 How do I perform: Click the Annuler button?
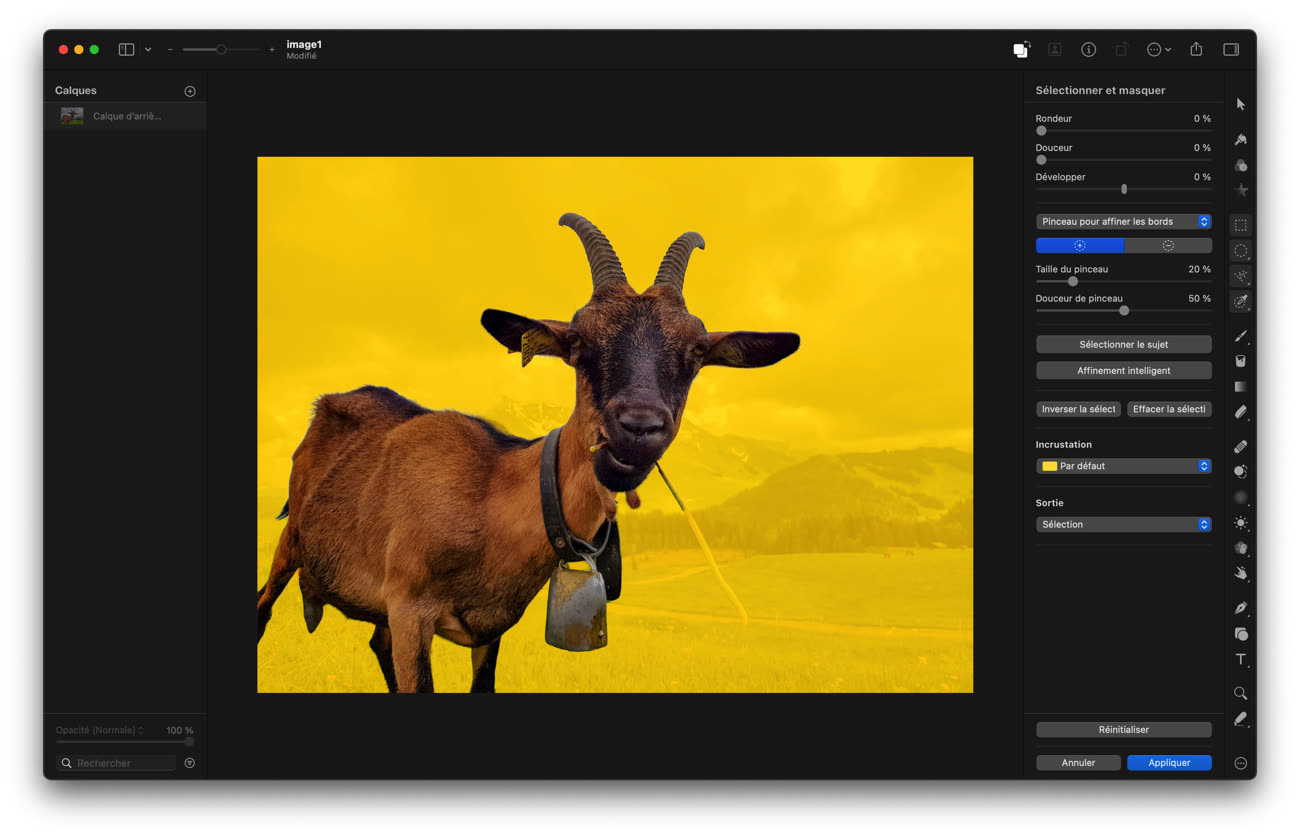[x=1078, y=763]
